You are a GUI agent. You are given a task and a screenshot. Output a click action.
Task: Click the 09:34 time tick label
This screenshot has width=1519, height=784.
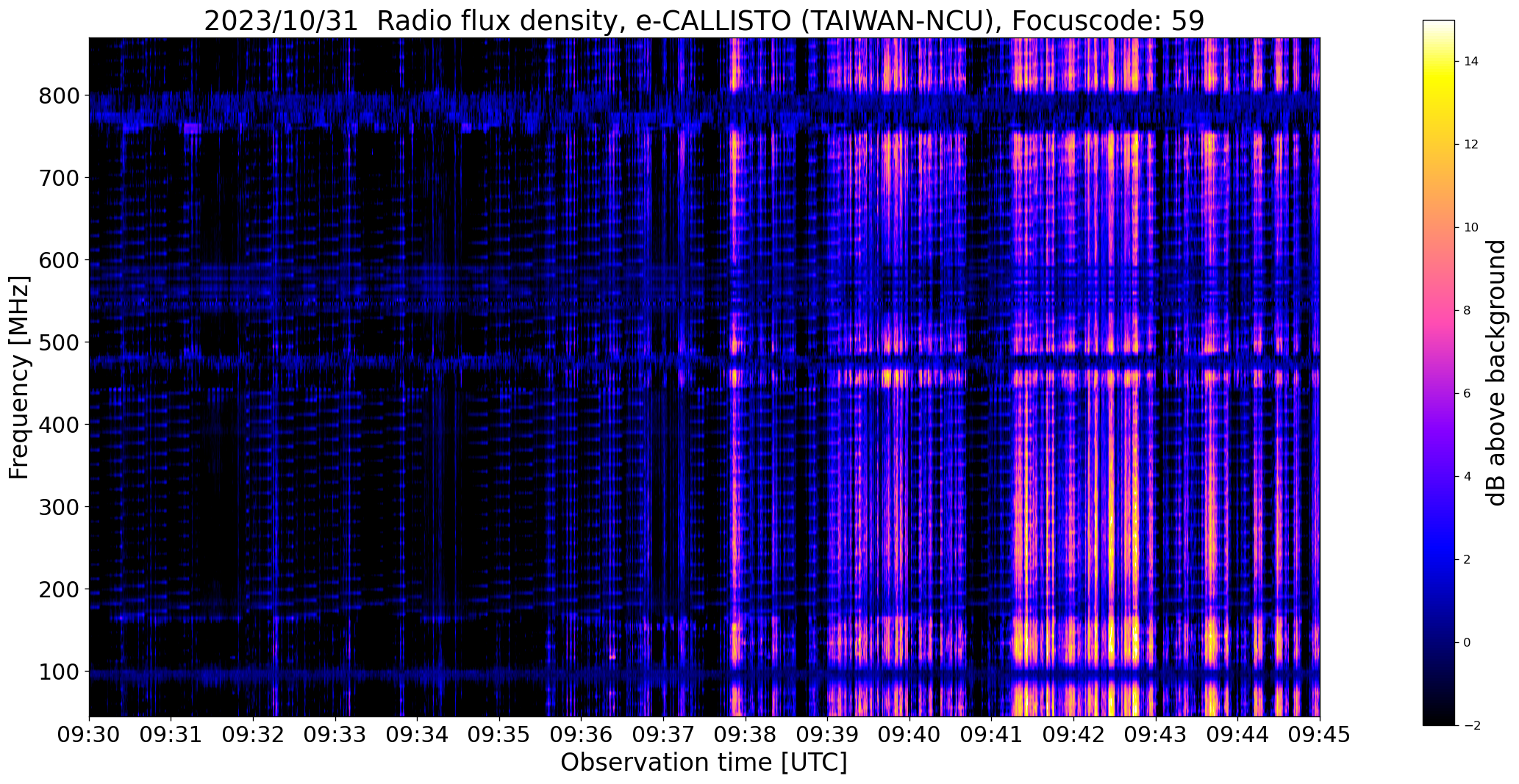418,735
